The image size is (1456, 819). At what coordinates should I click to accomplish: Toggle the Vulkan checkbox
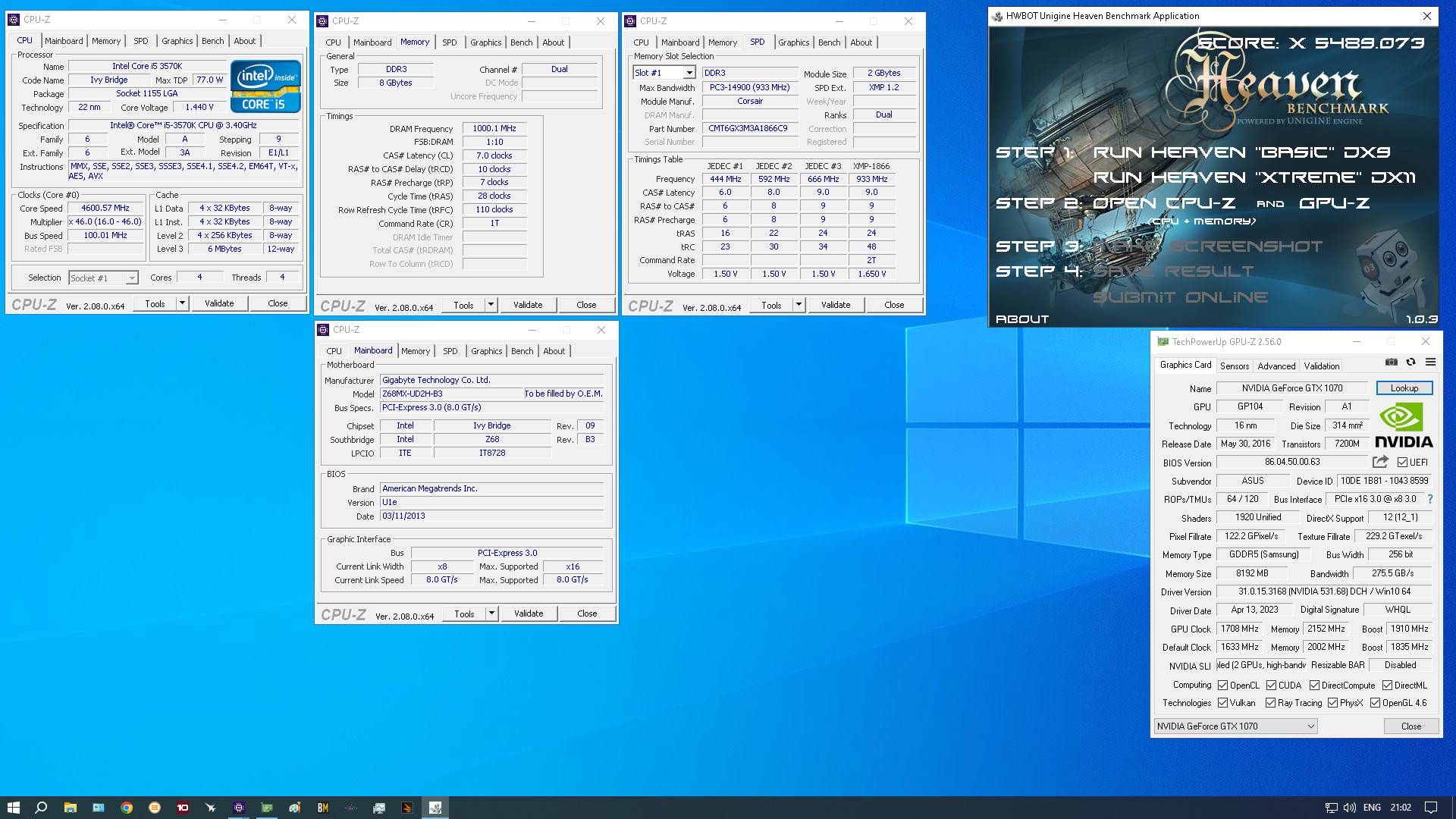coord(1223,703)
